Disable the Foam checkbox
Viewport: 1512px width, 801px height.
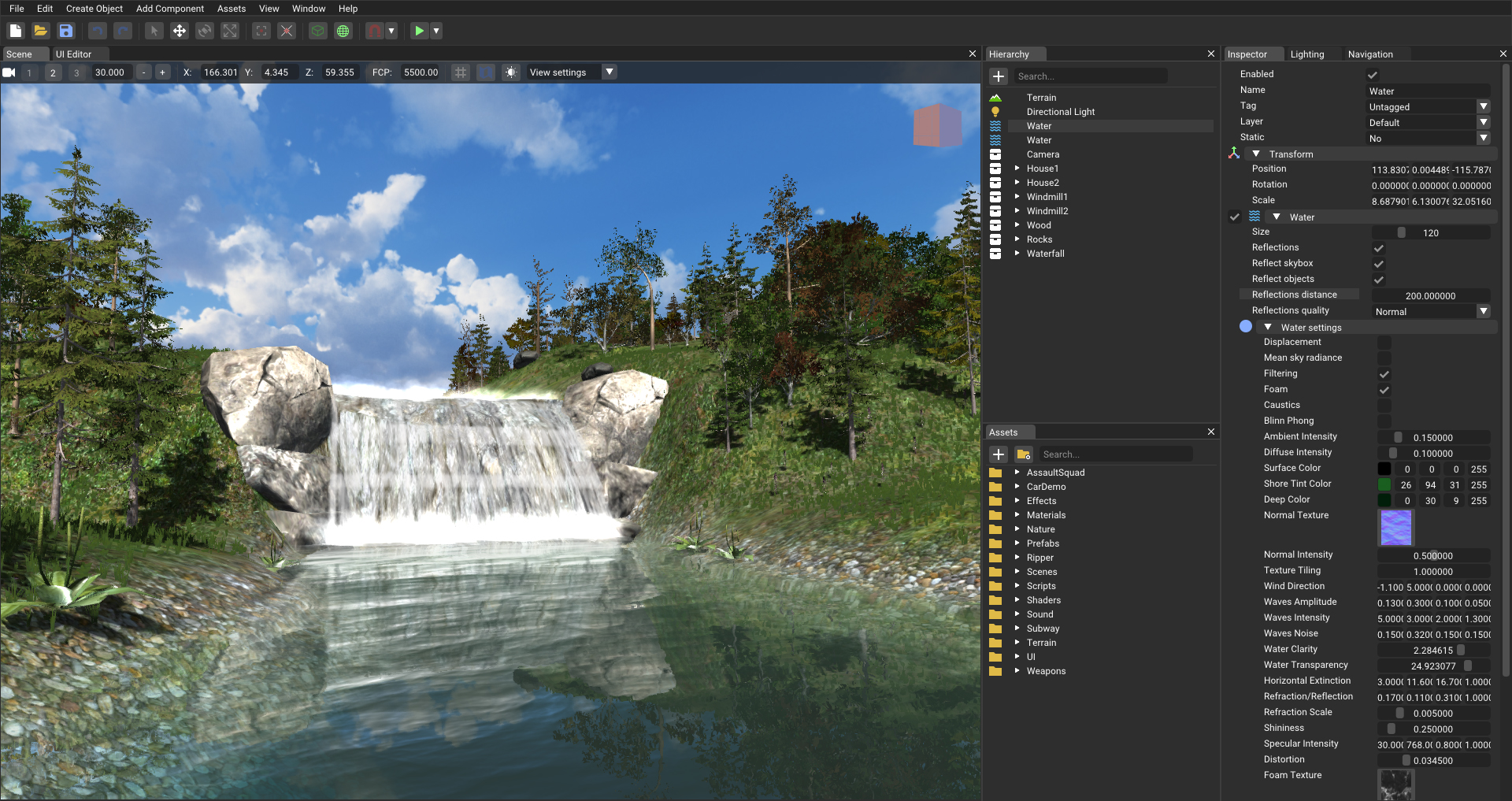1384,390
